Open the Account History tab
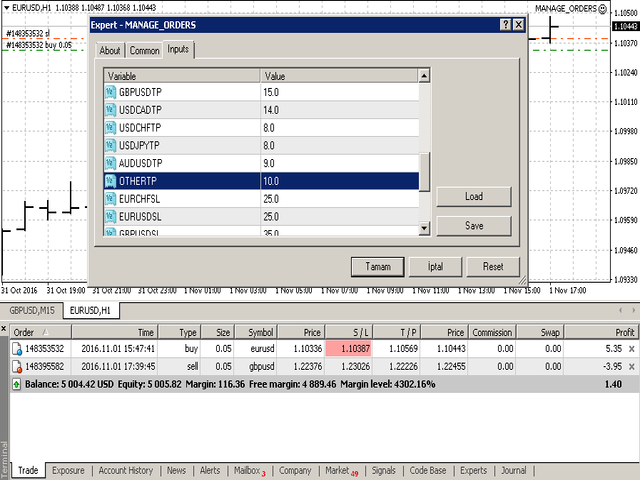The width and height of the screenshot is (640, 480). coord(126,471)
